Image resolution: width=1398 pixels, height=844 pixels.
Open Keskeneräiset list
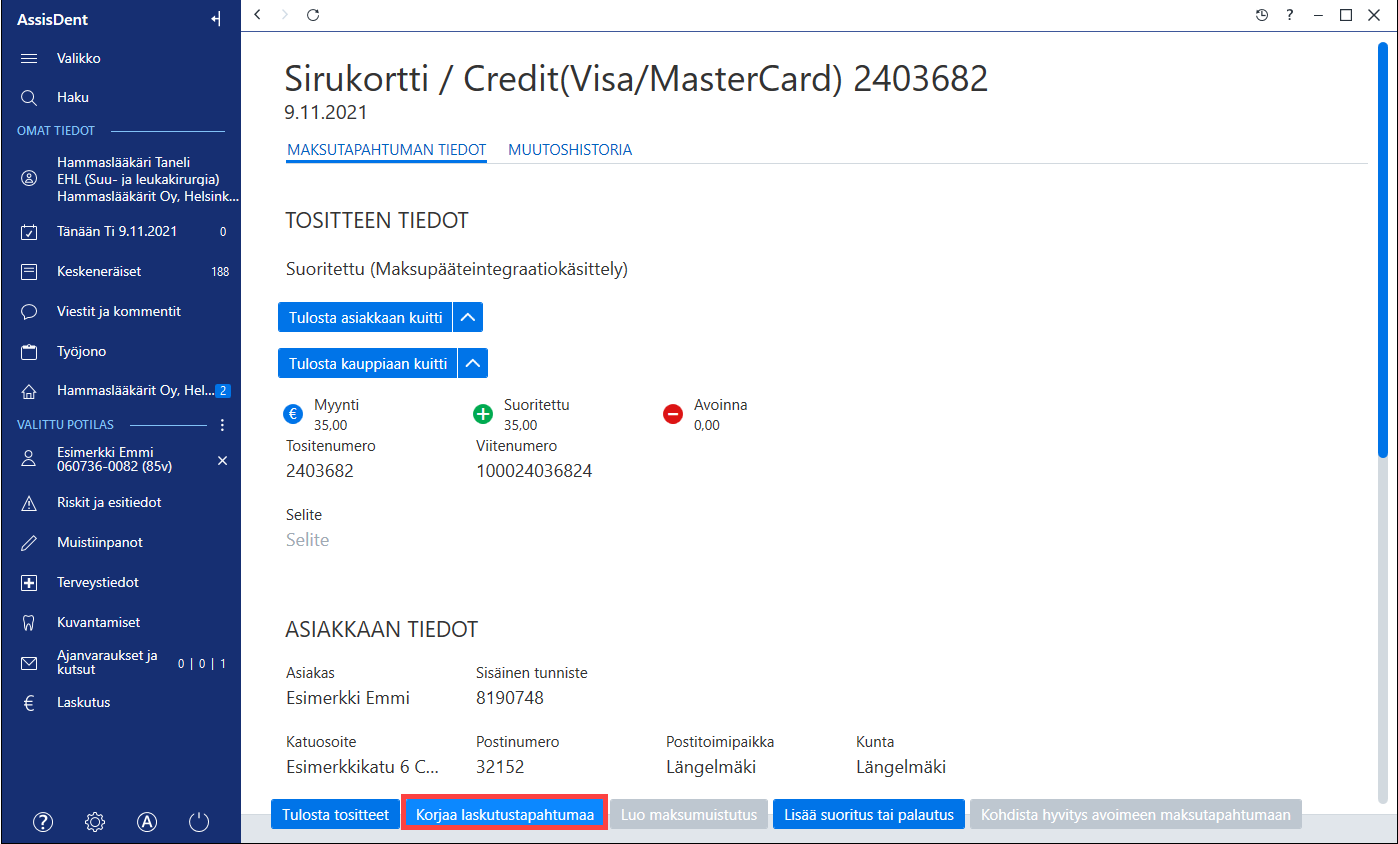[x=120, y=271]
